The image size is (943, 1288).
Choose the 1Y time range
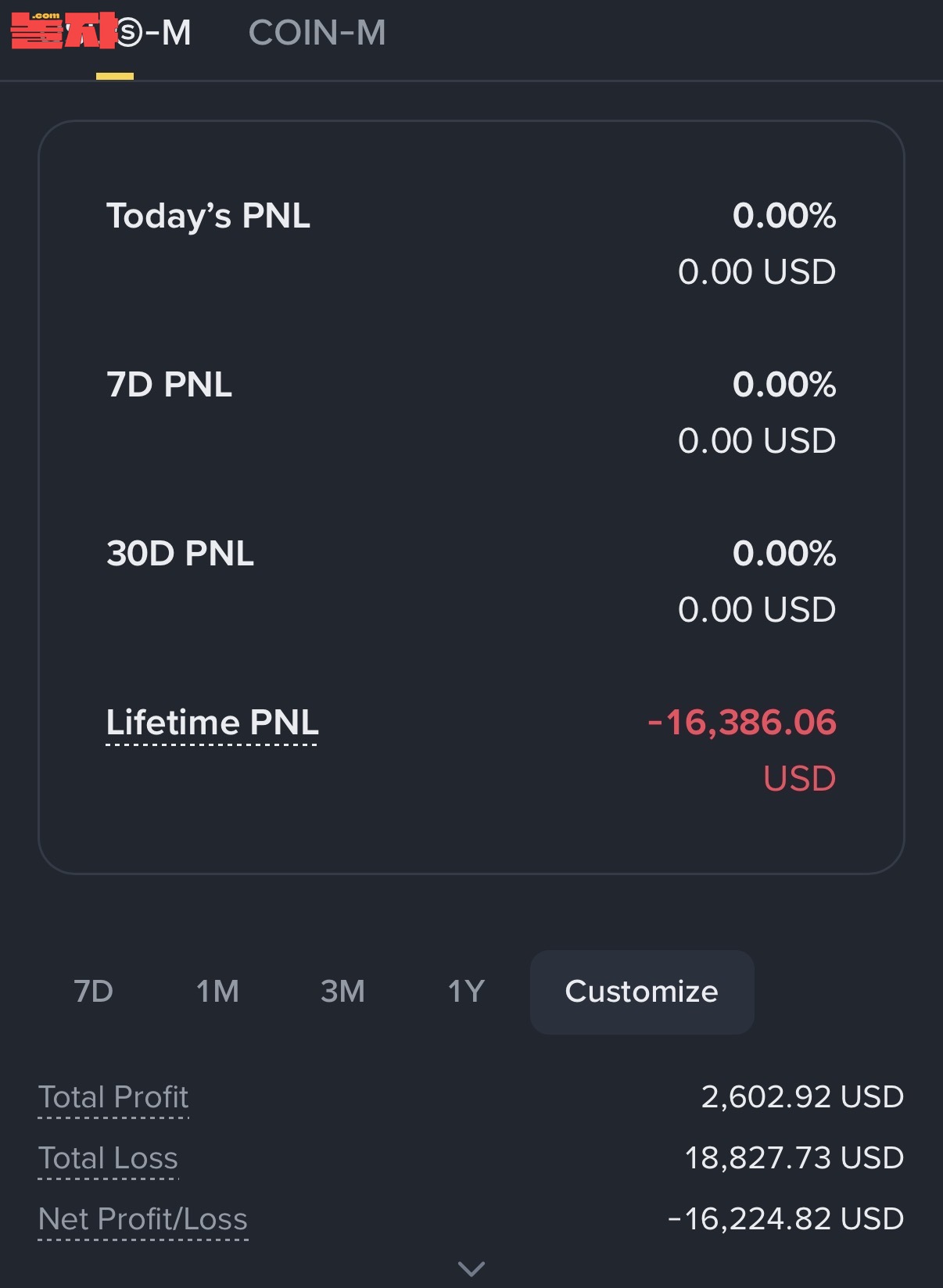click(x=466, y=992)
